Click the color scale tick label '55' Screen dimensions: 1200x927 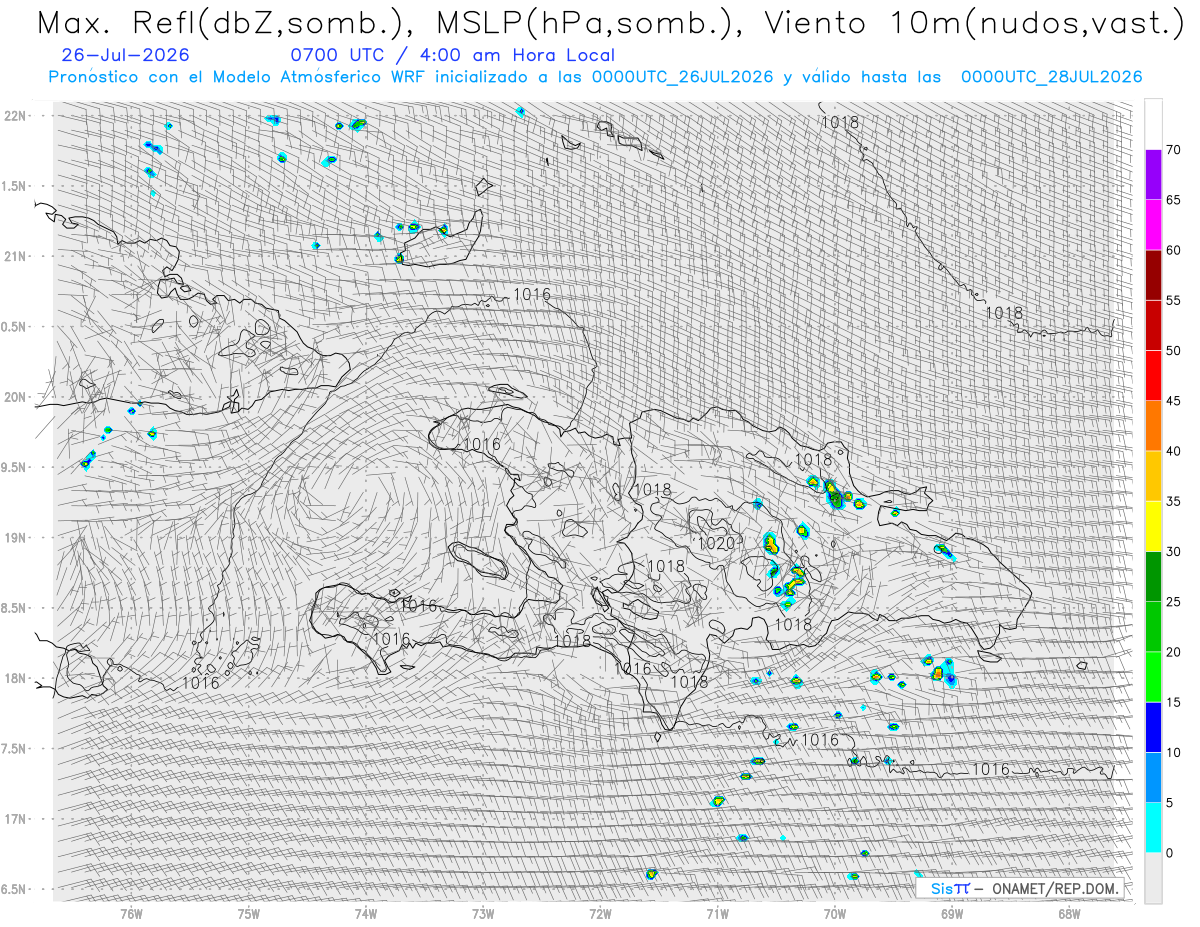pyautogui.click(x=1174, y=301)
